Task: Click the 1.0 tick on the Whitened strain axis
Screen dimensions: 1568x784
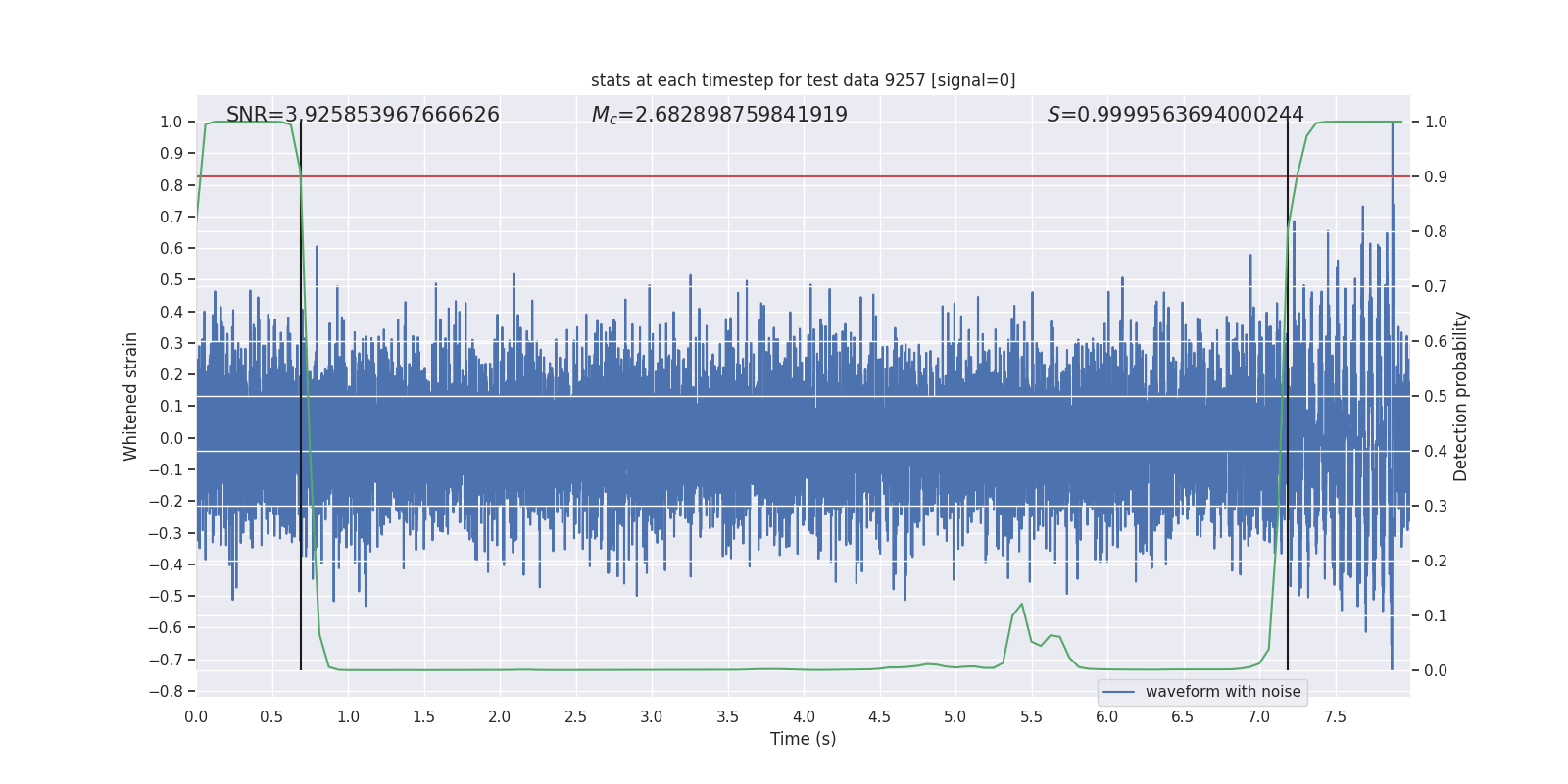Action: pyautogui.click(x=171, y=122)
